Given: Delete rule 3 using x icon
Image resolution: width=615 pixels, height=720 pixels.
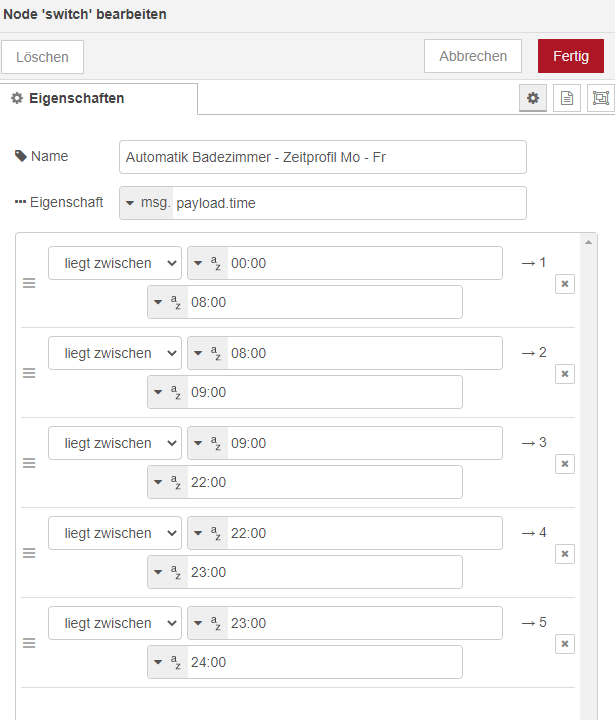Looking at the screenshot, I should [565, 464].
